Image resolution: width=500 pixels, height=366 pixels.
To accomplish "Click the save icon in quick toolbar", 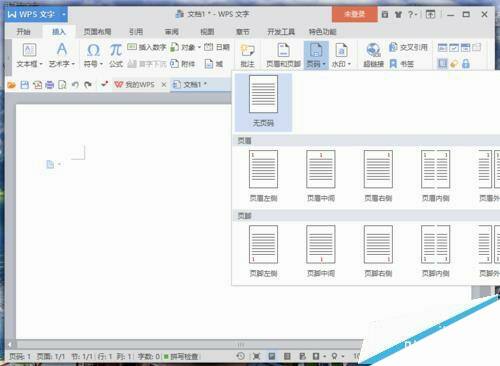I will [x=24, y=85].
